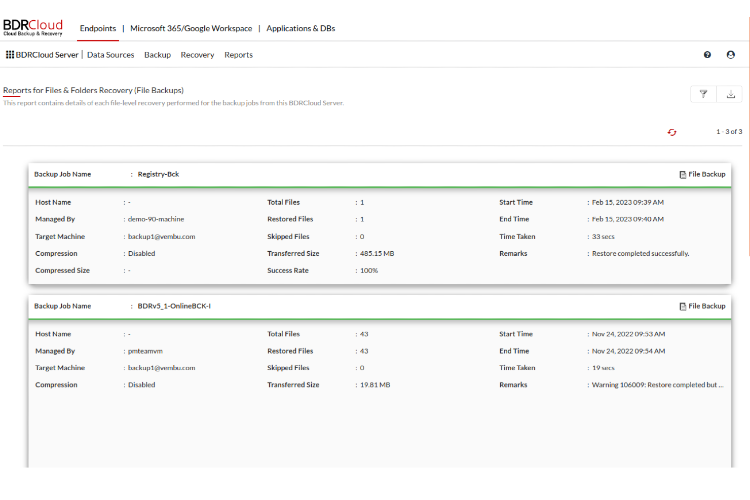The image size is (750, 500).
Task: Open the report filter funnel icon
Action: coord(703,94)
